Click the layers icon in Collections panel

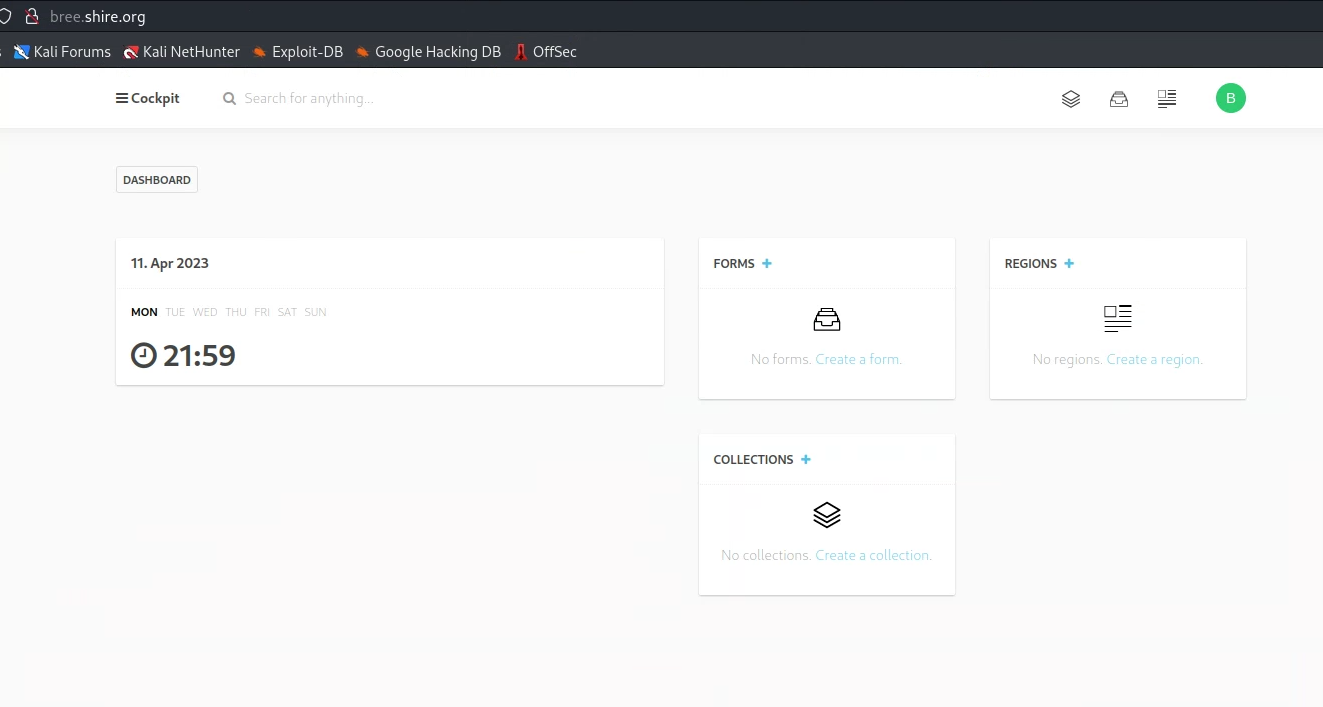tap(826, 515)
